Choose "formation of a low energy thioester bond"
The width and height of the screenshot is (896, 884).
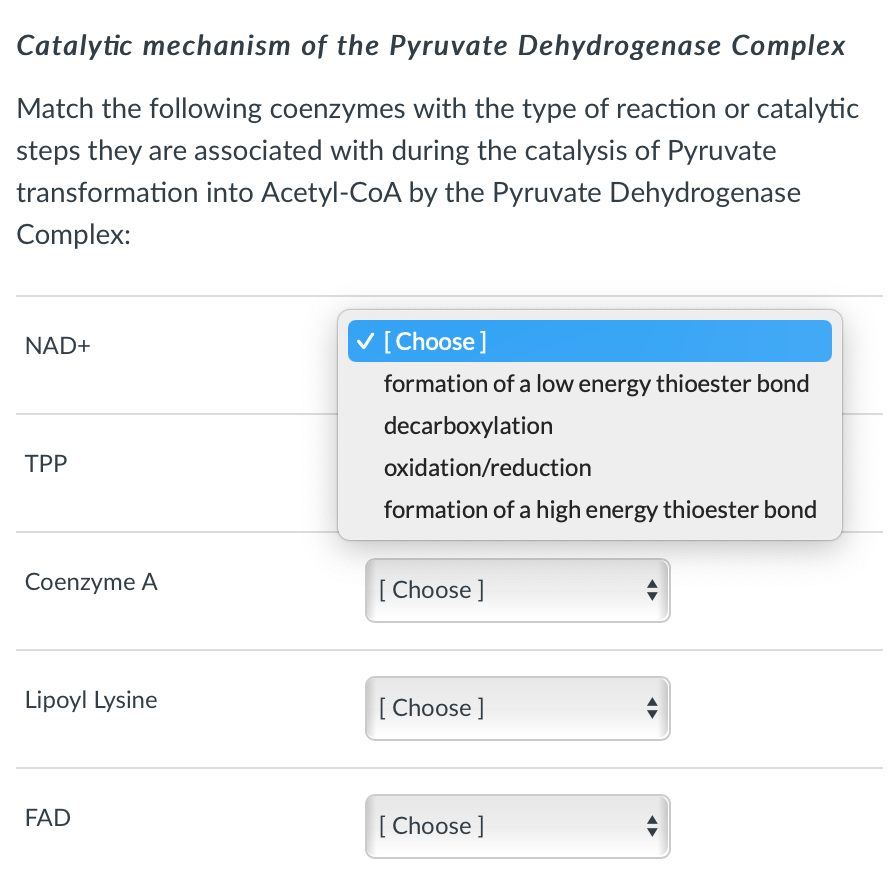point(596,383)
